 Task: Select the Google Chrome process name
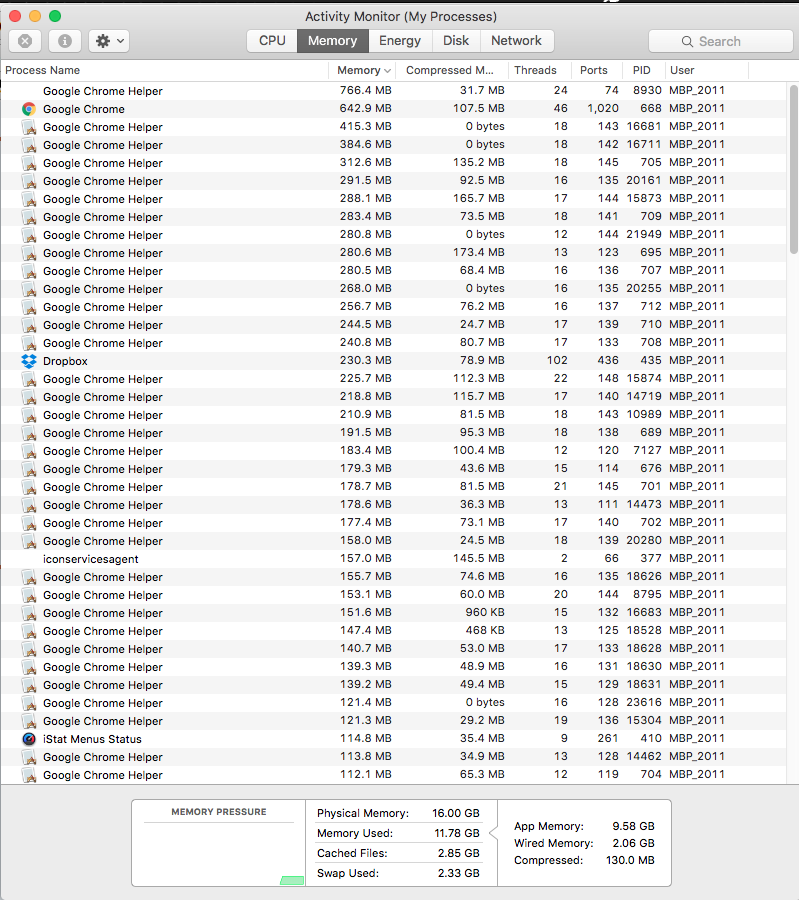[x=84, y=109]
